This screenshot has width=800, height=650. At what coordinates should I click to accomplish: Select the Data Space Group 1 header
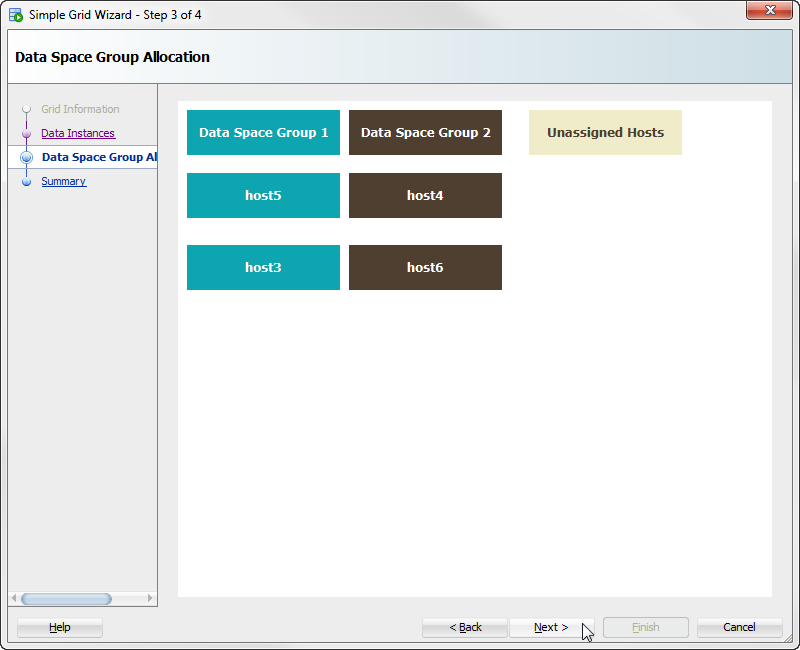[263, 133]
